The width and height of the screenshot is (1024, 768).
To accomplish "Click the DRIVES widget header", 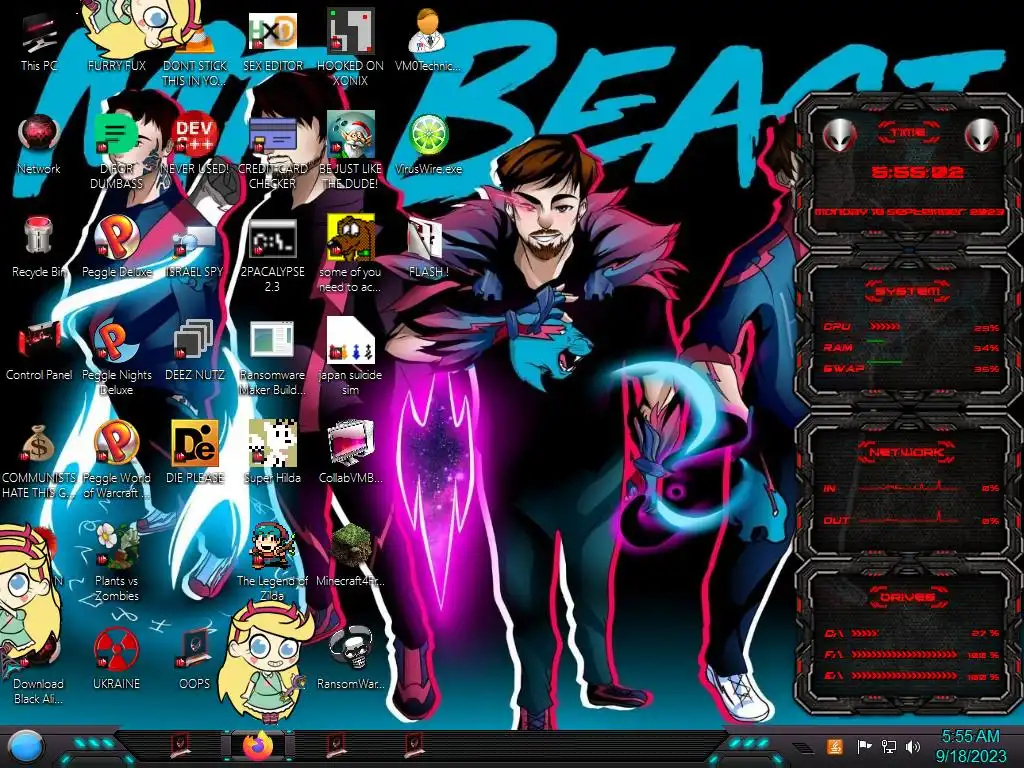I will click(x=907, y=596).
